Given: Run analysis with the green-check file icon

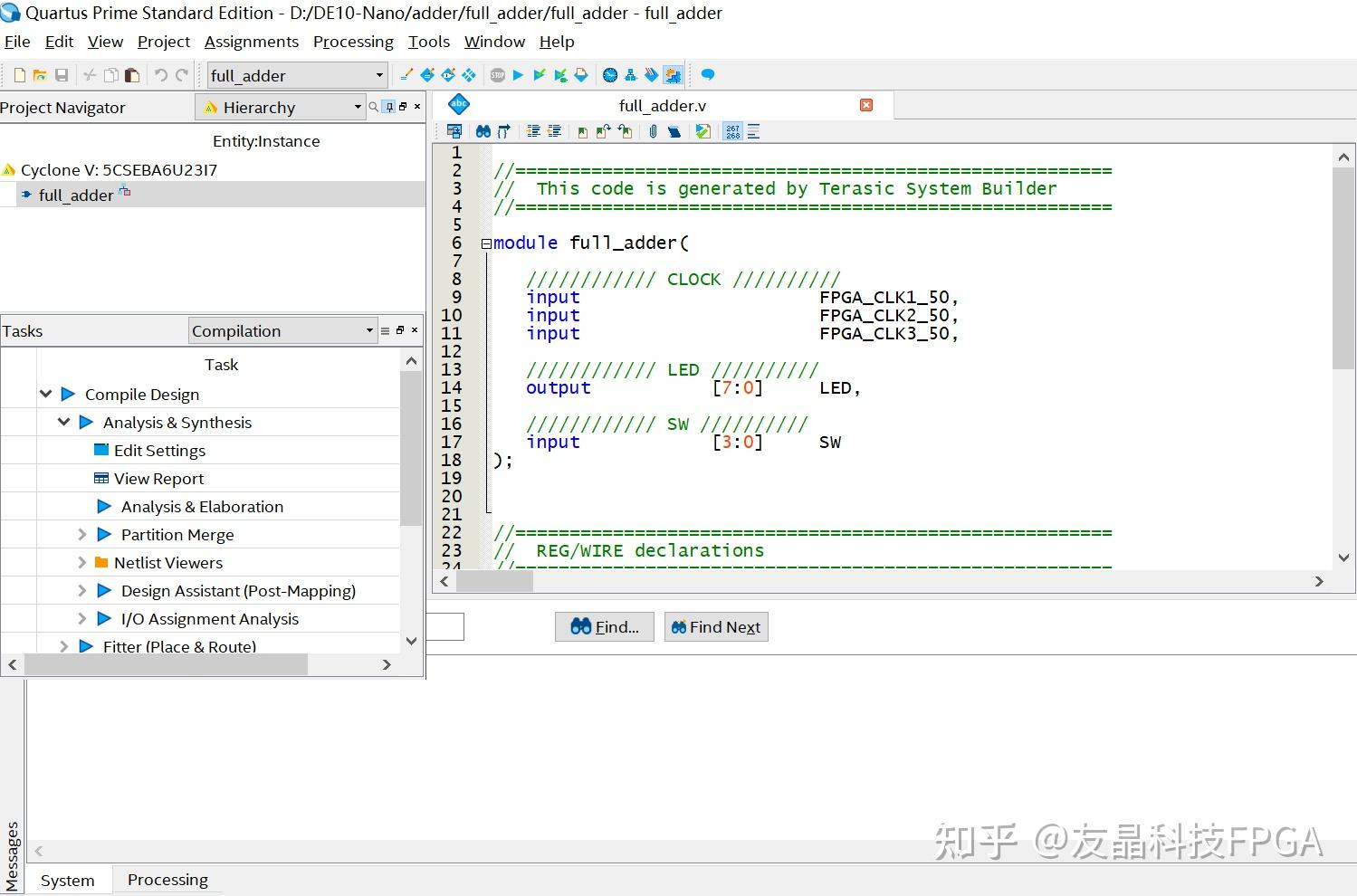Looking at the screenshot, I should tap(703, 131).
